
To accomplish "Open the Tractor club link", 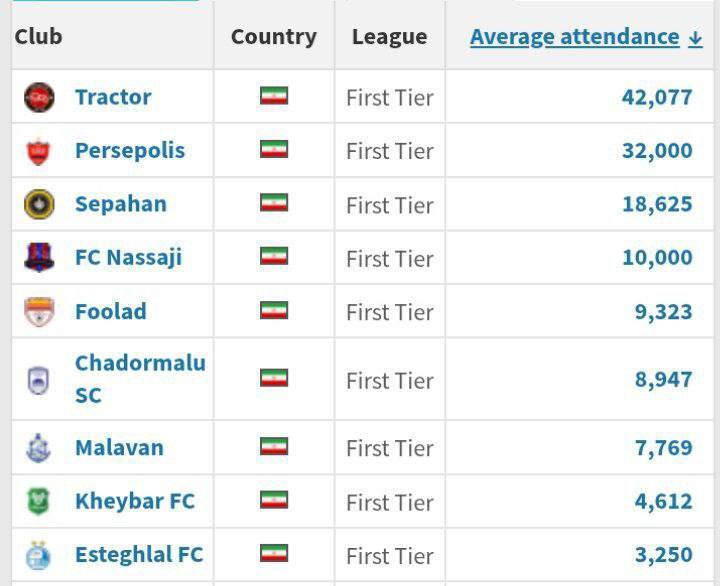I will 113,97.
